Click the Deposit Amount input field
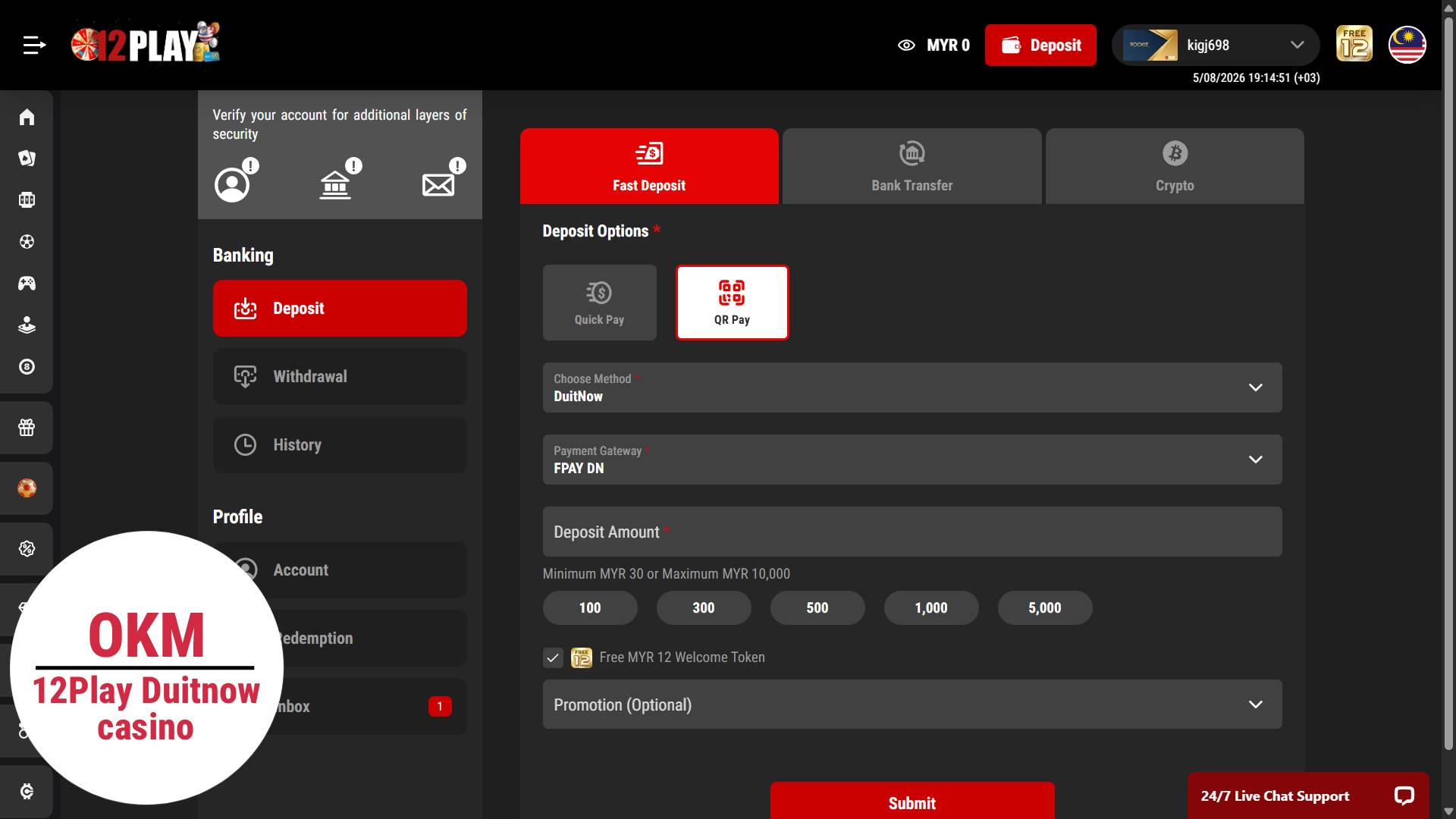 click(912, 532)
